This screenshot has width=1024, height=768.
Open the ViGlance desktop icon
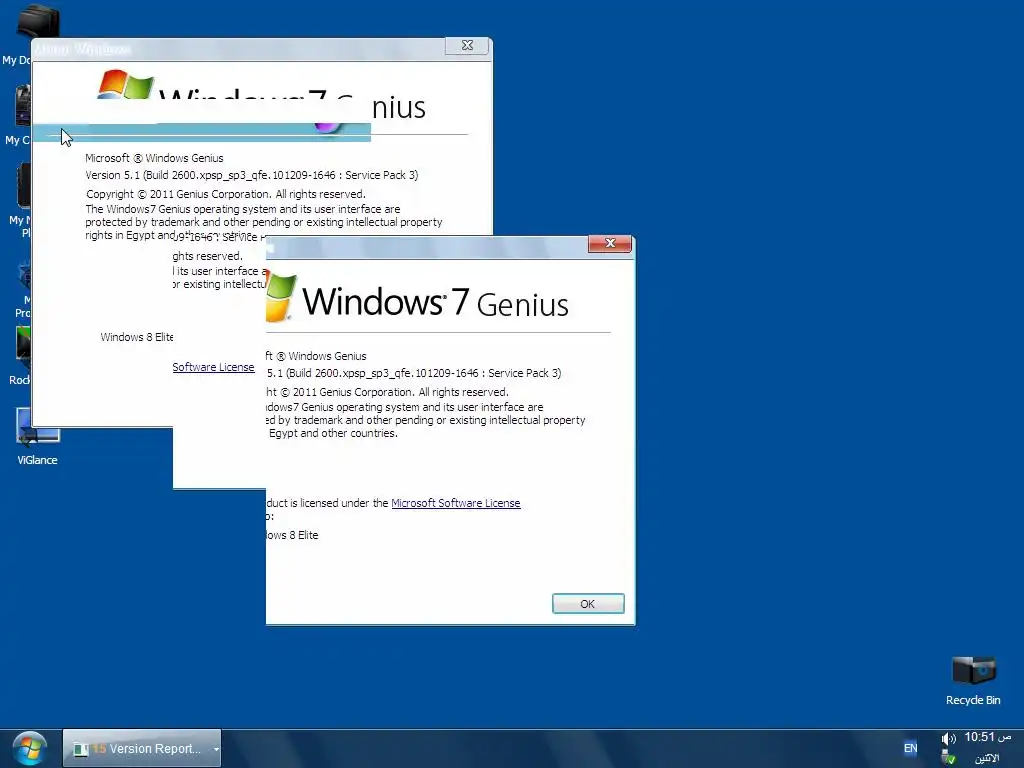37,436
